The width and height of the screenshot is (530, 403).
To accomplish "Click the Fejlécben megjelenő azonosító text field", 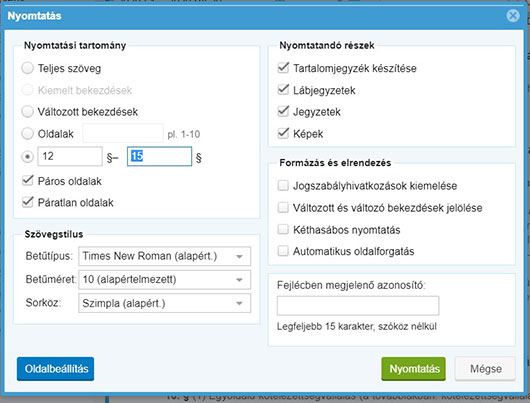I will tap(358, 306).
